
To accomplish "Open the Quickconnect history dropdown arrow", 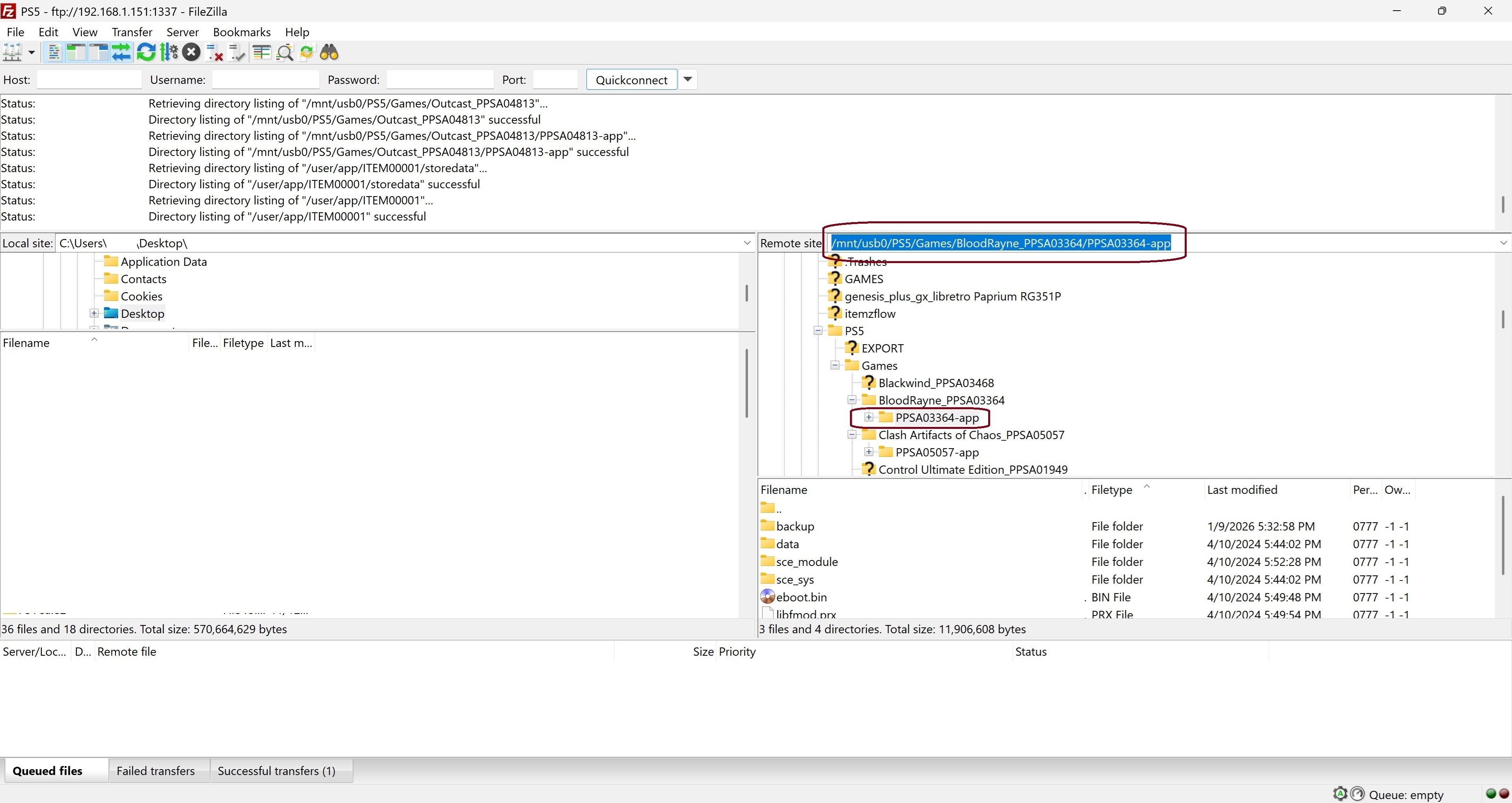I will (688, 79).
